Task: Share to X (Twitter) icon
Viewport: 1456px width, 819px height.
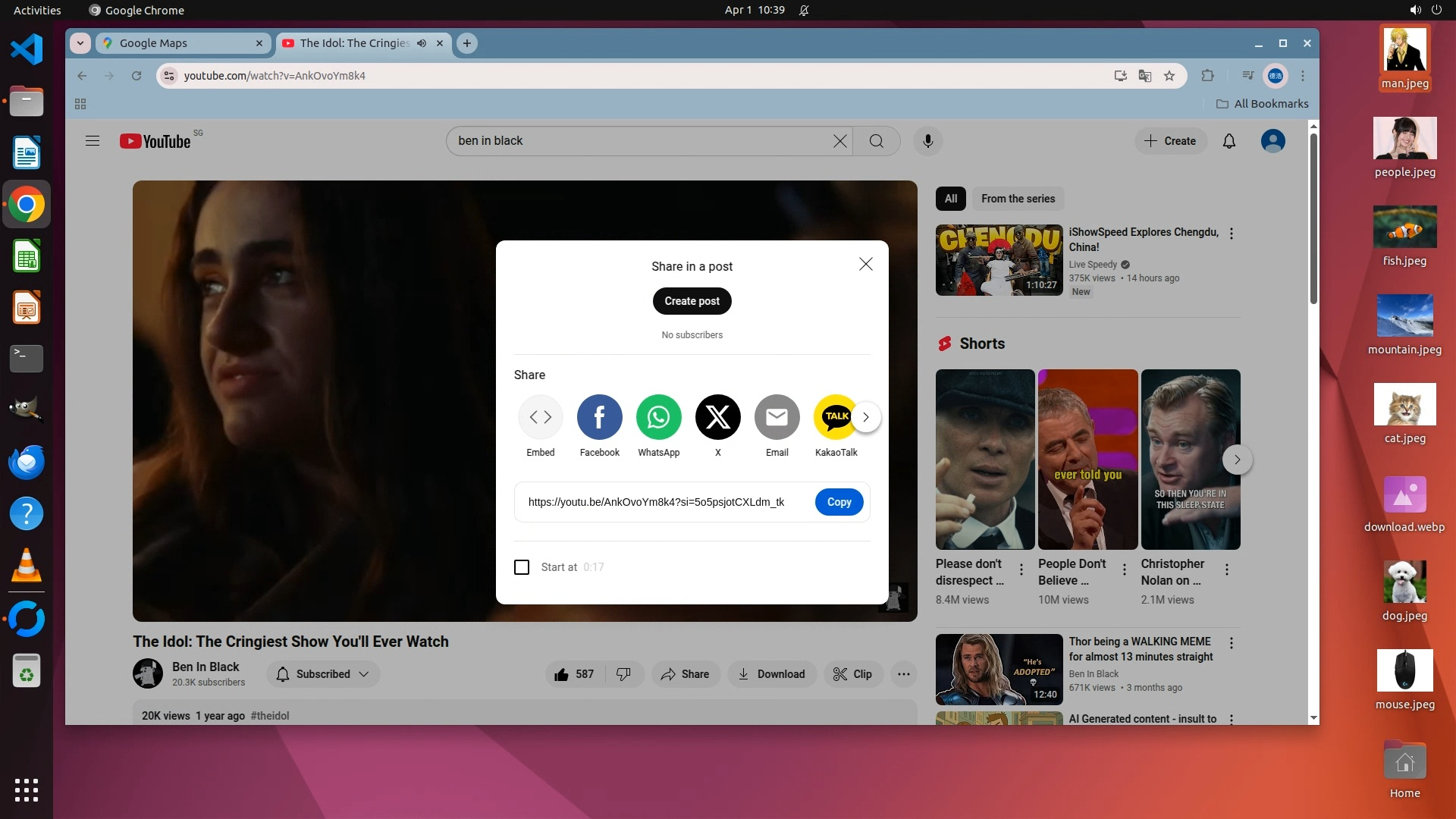Action: 717,417
